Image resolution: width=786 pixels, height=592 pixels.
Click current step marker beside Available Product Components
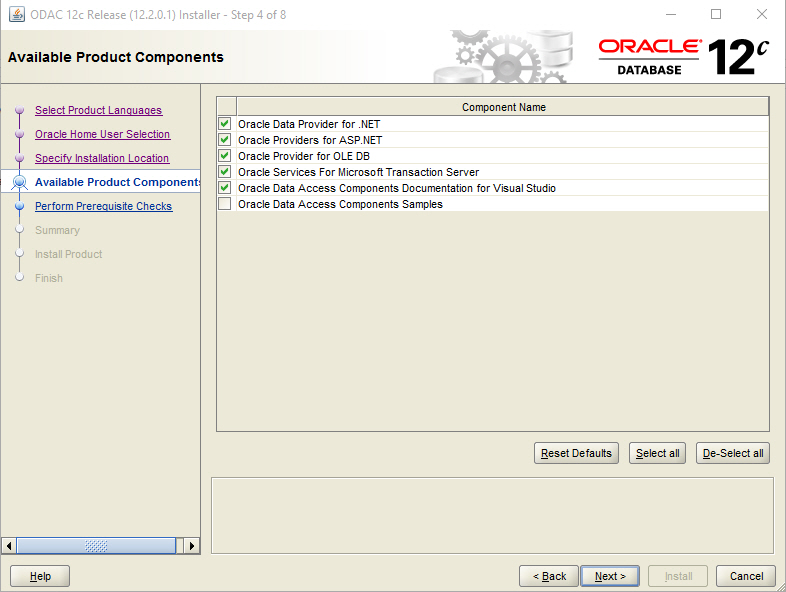tap(20, 182)
